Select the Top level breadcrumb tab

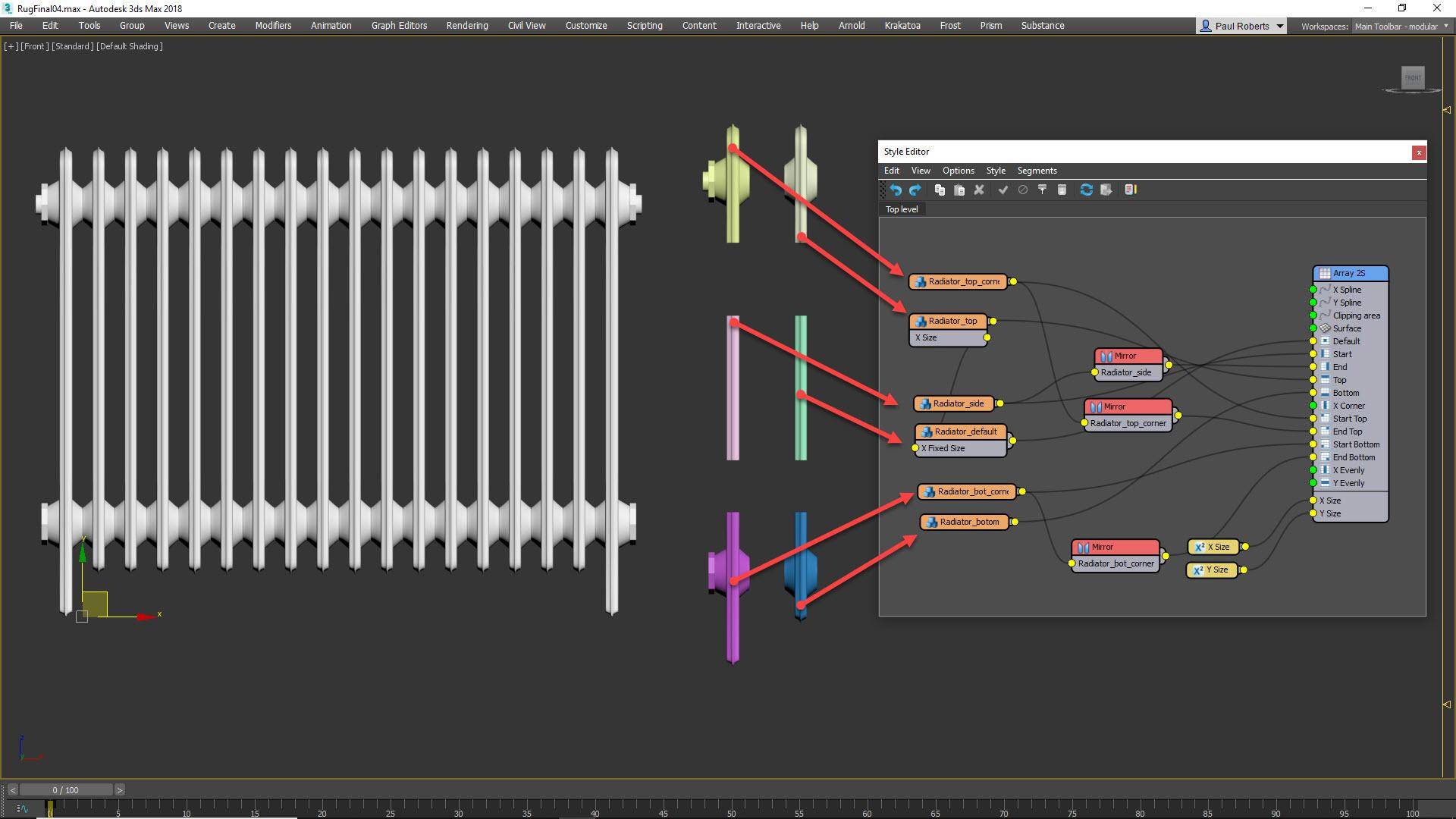coord(901,209)
